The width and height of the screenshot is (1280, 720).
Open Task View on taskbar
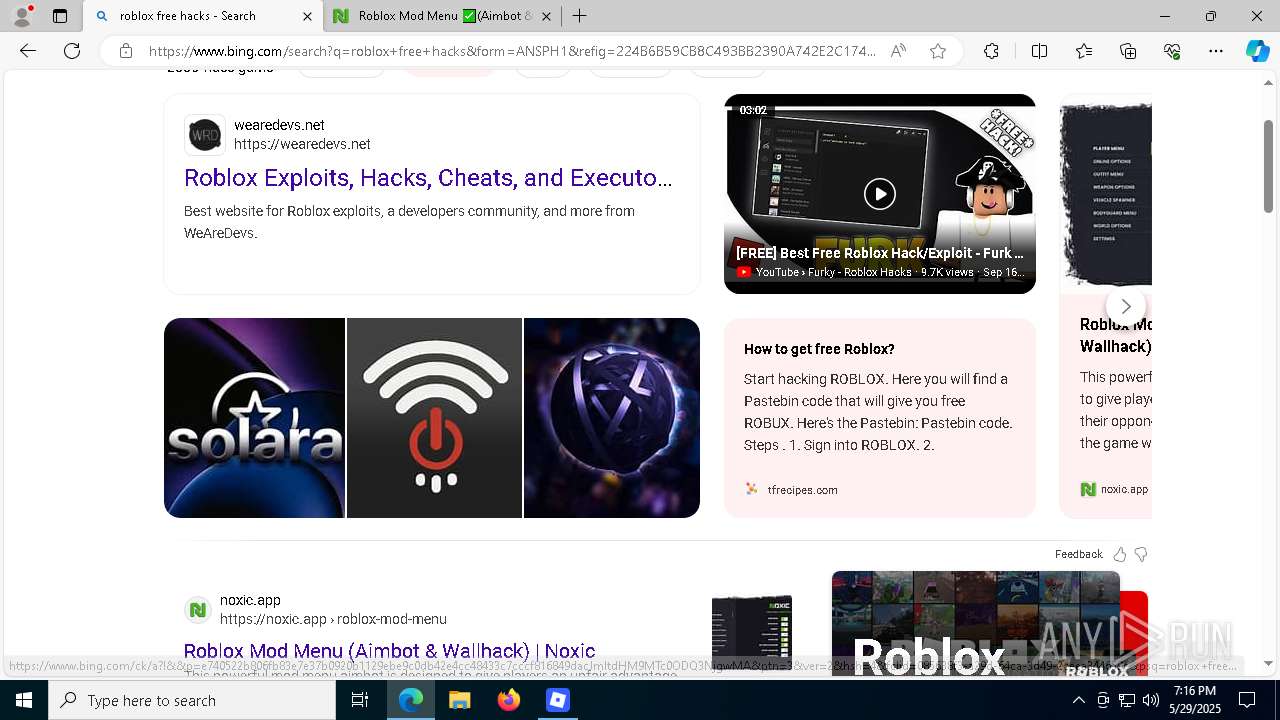(360, 700)
